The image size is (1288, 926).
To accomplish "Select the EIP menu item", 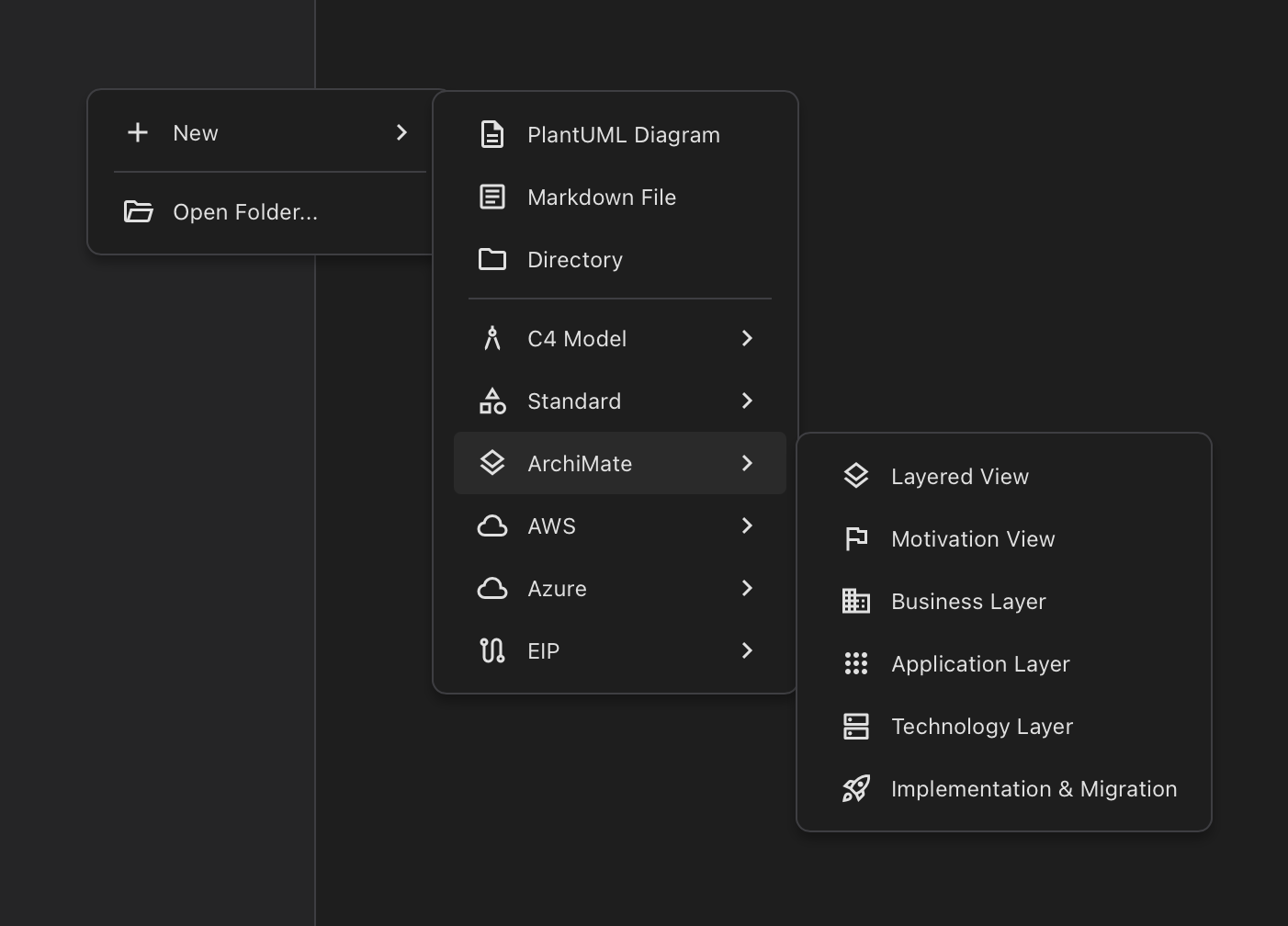I will click(x=620, y=650).
